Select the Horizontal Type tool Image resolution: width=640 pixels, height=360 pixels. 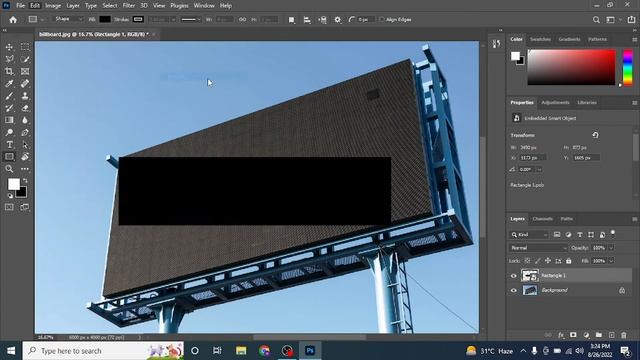(9, 144)
